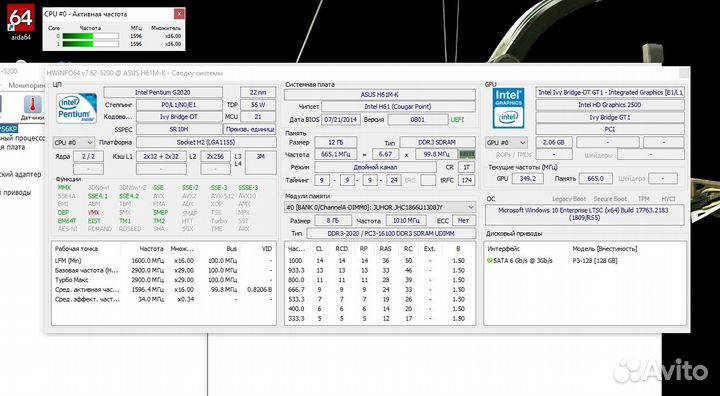Select the 933.3 timing table row

(x=380, y=270)
